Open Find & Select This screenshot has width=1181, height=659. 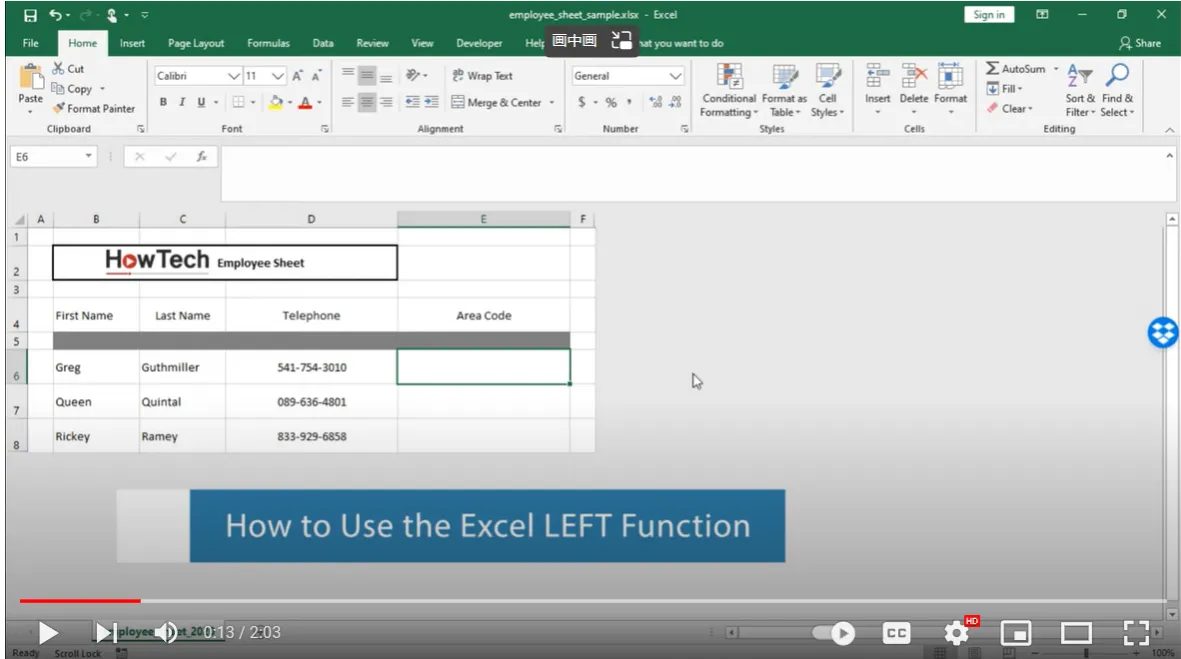pyautogui.click(x=1117, y=90)
